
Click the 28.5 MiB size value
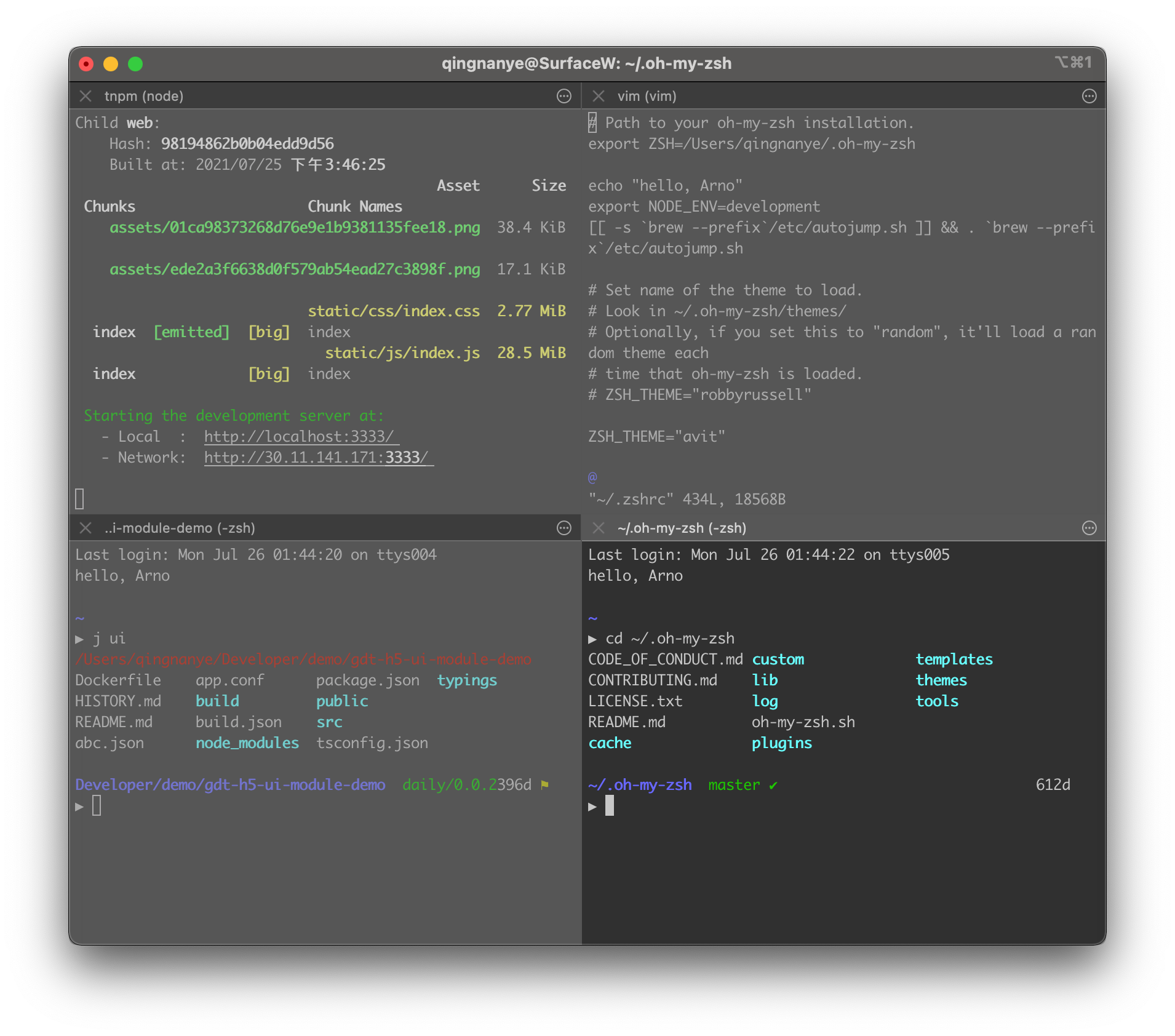(532, 353)
